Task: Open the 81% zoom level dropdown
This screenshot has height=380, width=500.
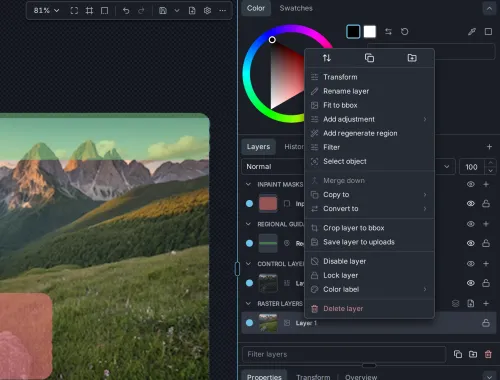Action: click(x=46, y=11)
